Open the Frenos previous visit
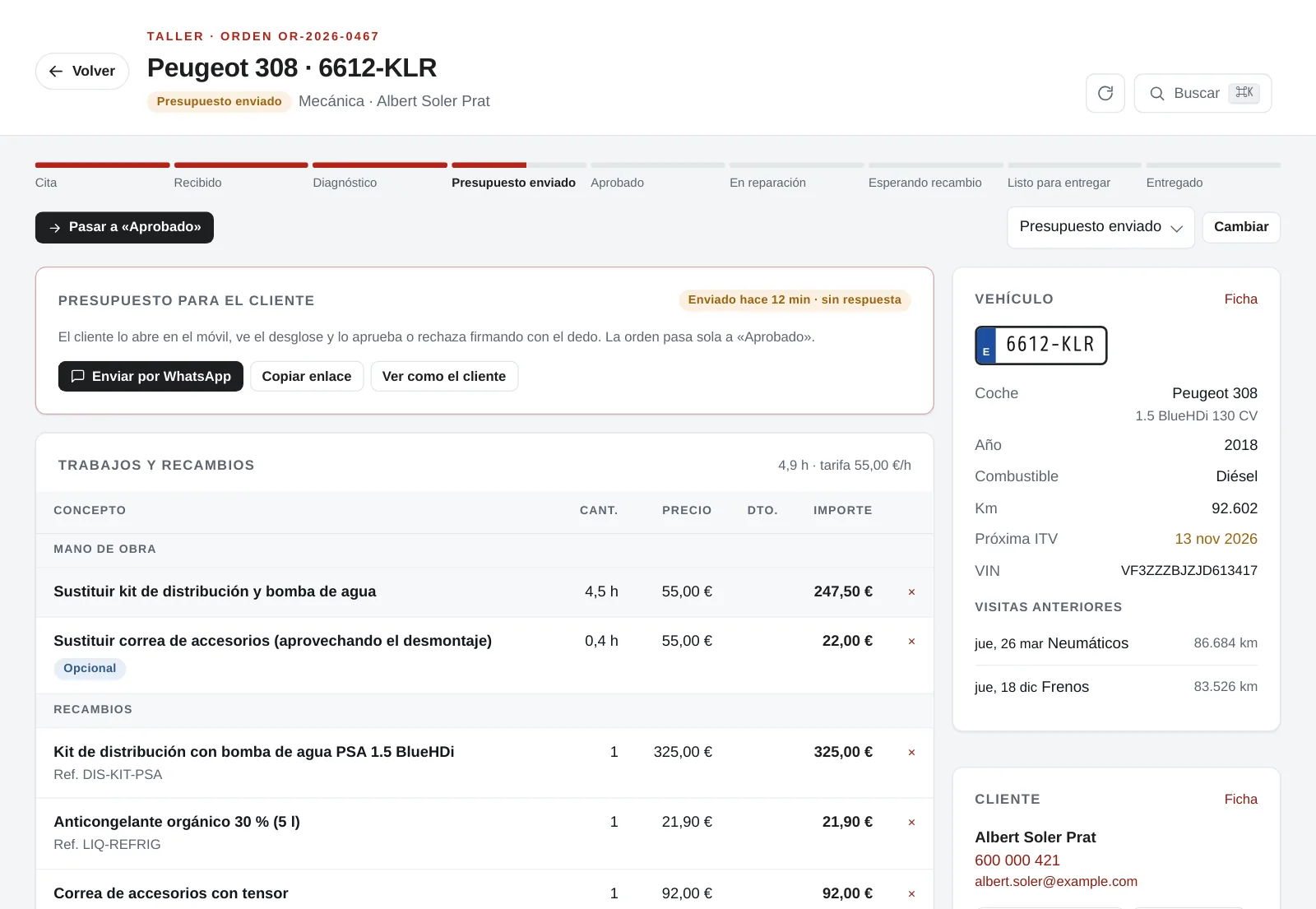Viewport: 1316px width, 909px height. 1116,687
